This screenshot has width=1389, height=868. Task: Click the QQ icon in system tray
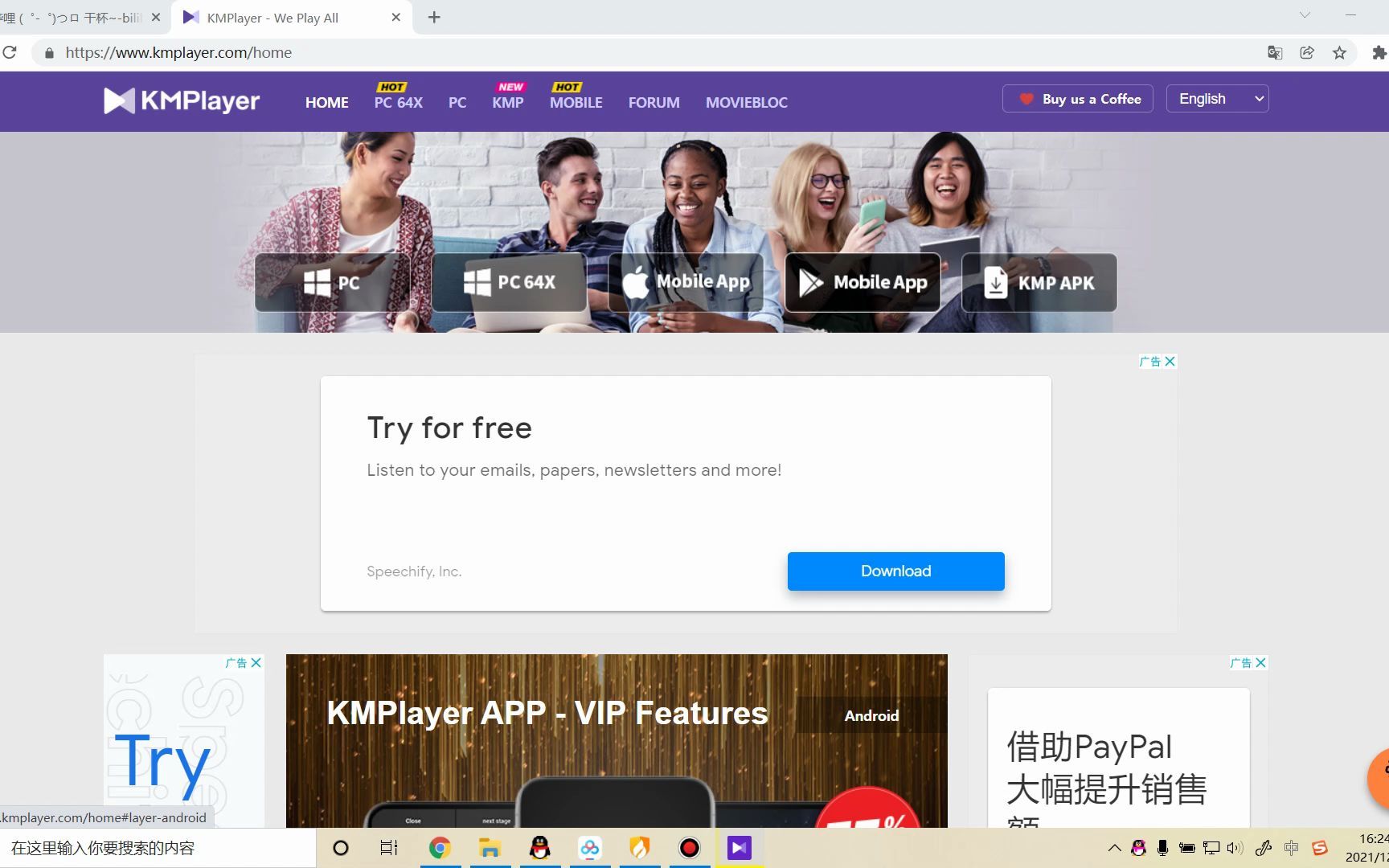click(1138, 848)
